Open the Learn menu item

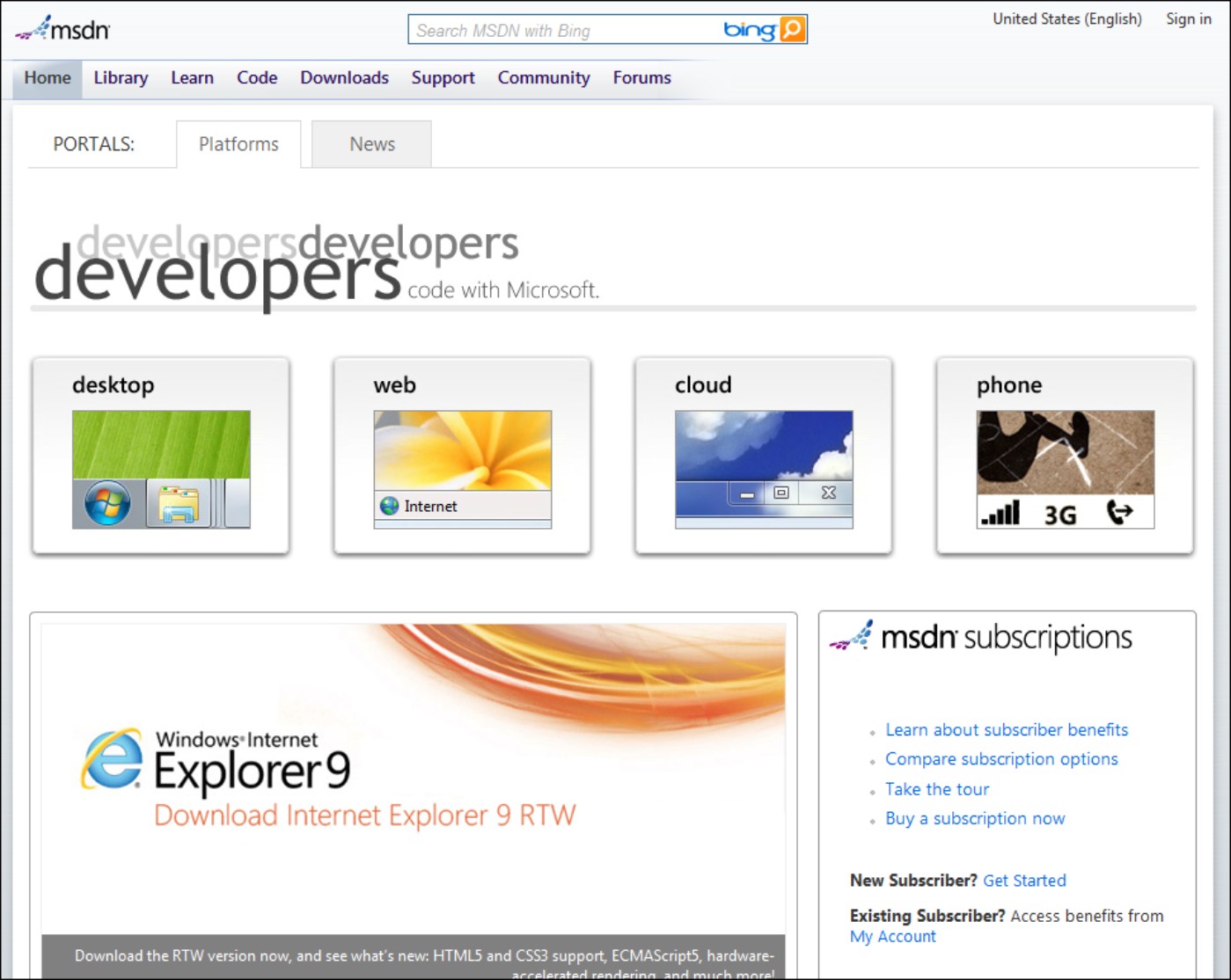point(192,77)
